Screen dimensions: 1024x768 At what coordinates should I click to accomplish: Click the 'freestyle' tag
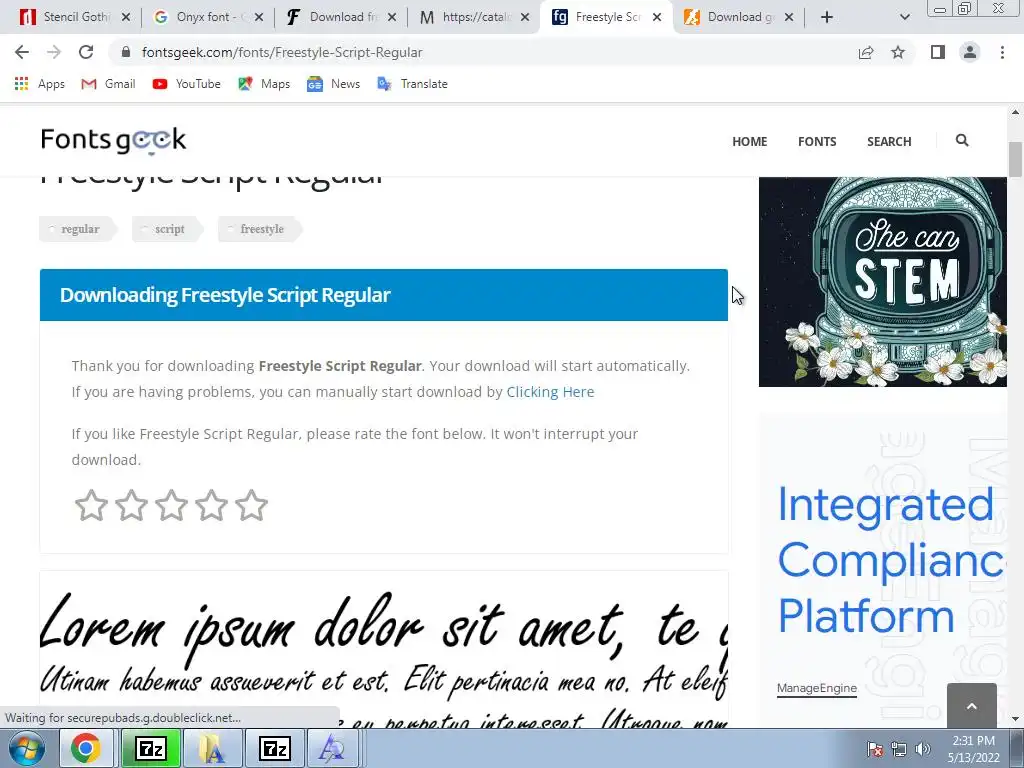(259, 229)
